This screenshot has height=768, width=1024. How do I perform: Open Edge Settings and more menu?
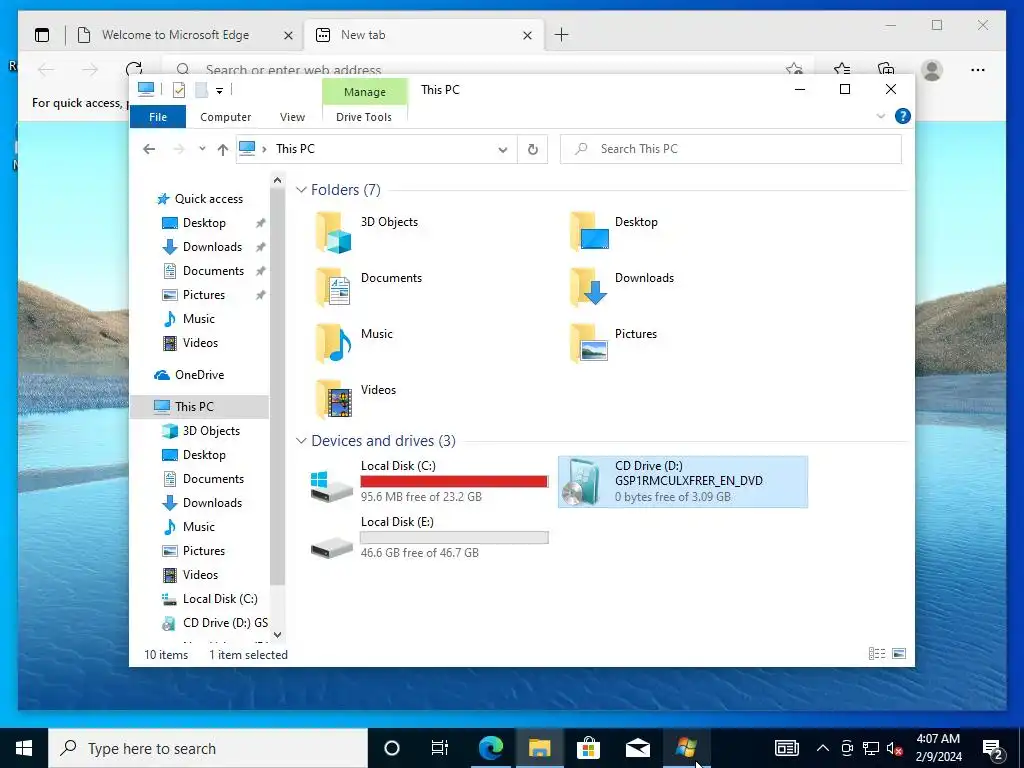[978, 70]
